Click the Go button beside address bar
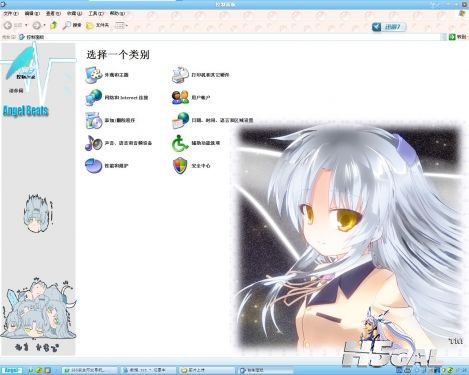469x375 pixels. pos(457,37)
